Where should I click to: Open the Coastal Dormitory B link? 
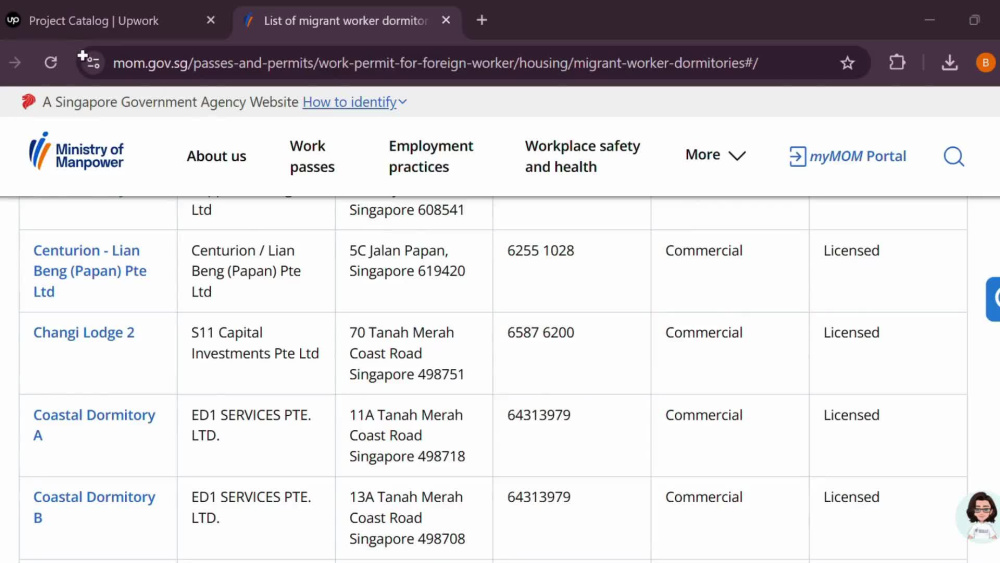click(x=94, y=508)
